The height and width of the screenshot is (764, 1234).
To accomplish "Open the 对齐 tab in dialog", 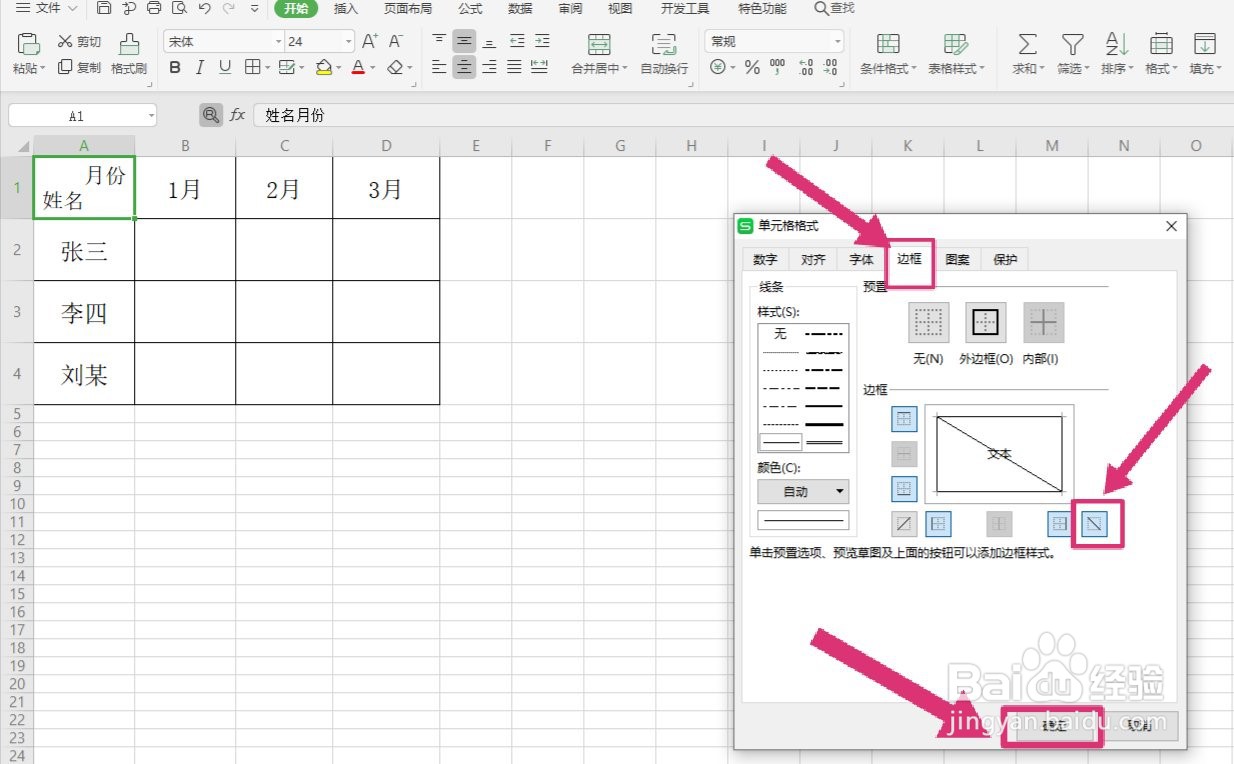I will click(x=813, y=259).
